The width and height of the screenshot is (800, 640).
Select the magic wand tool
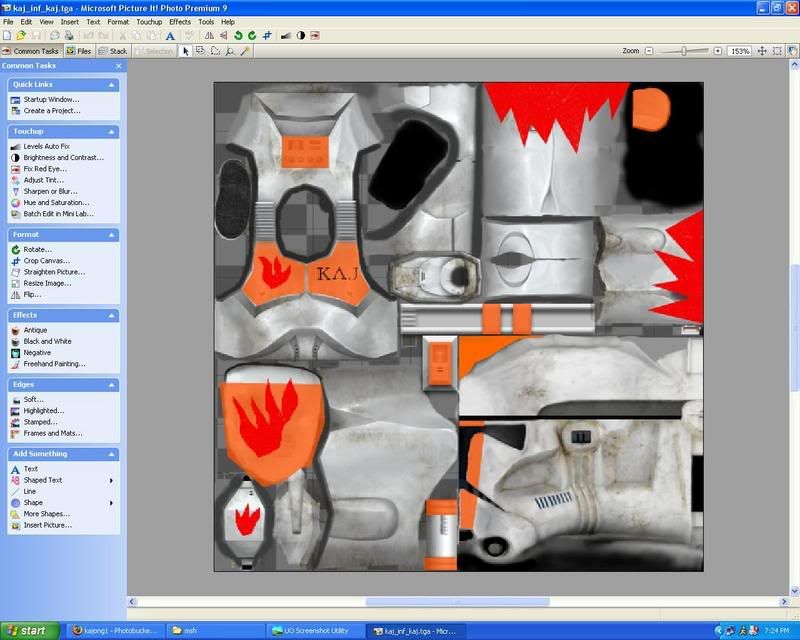(x=245, y=51)
